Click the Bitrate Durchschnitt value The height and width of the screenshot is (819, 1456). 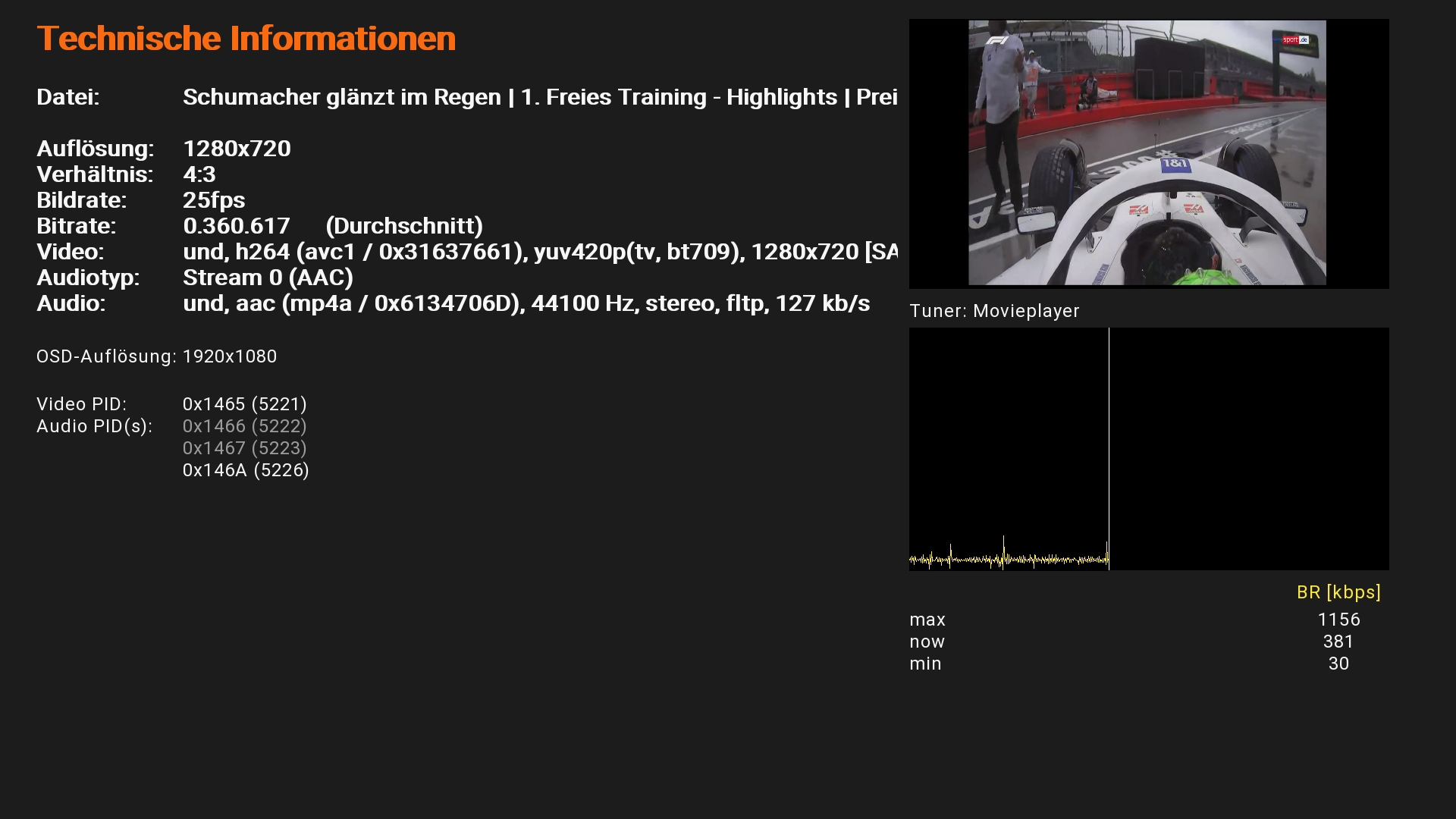click(332, 226)
